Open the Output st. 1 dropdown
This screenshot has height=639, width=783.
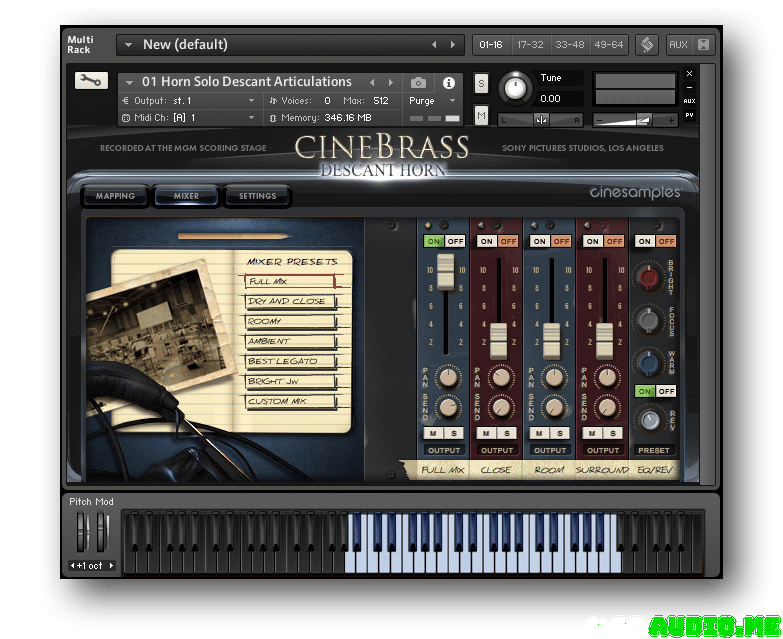click(252, 101)
